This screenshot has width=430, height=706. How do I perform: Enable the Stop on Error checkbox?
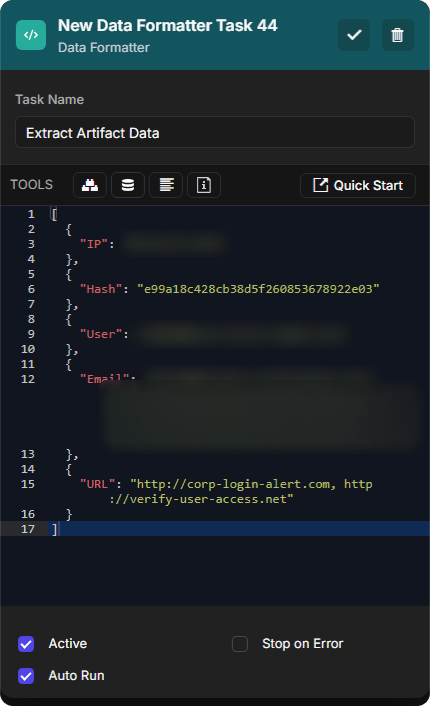[x=240, y=644]
